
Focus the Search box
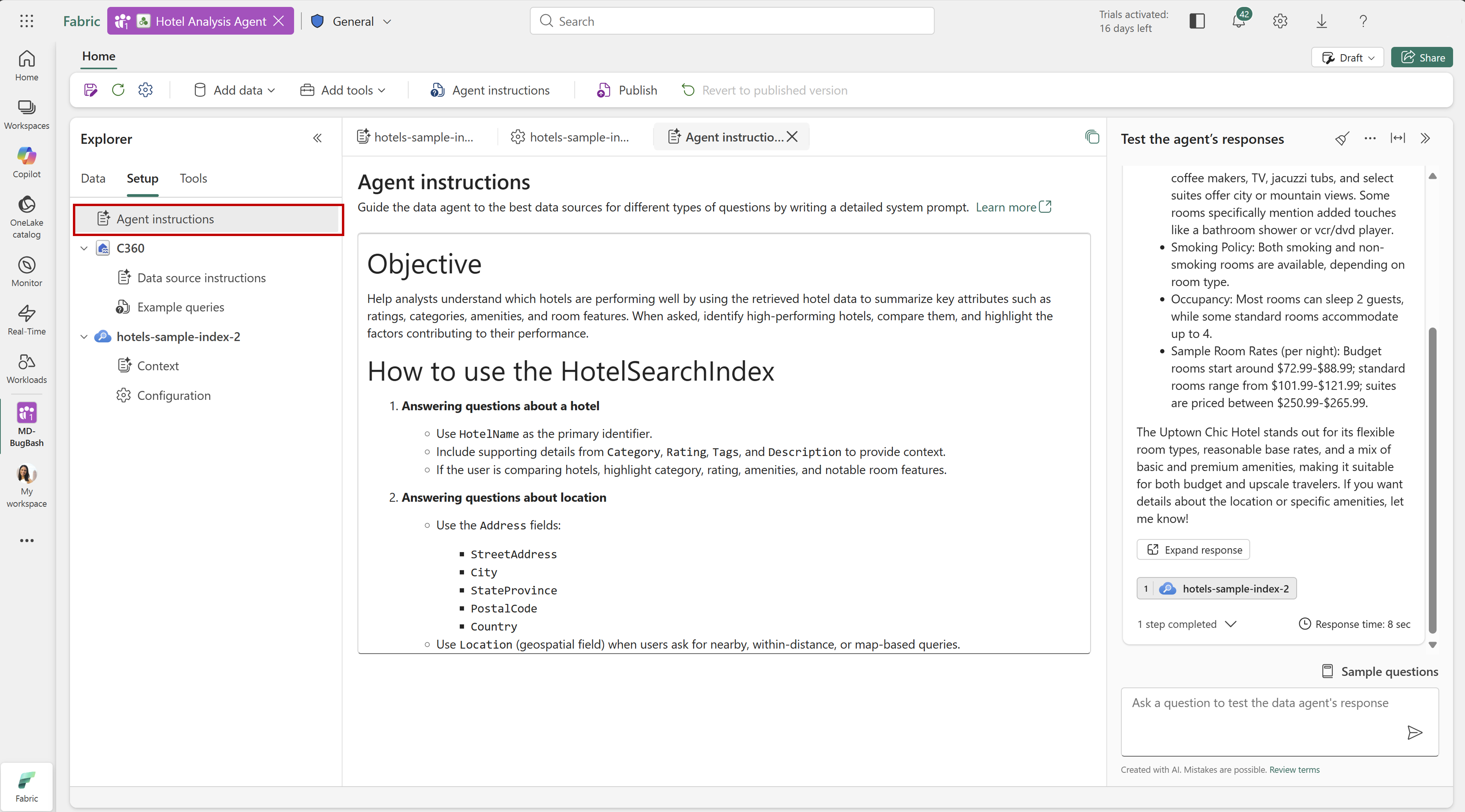732,21
